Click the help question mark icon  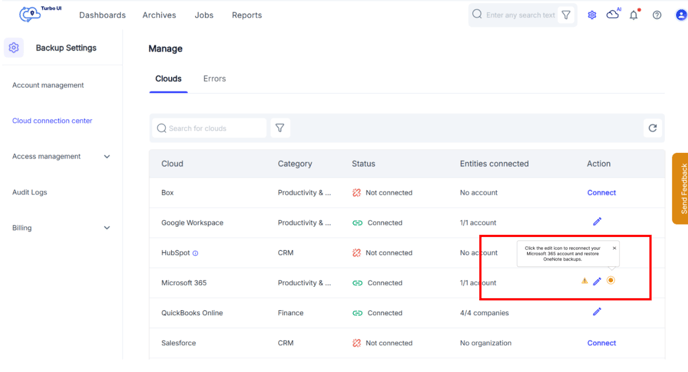(657, 15)
